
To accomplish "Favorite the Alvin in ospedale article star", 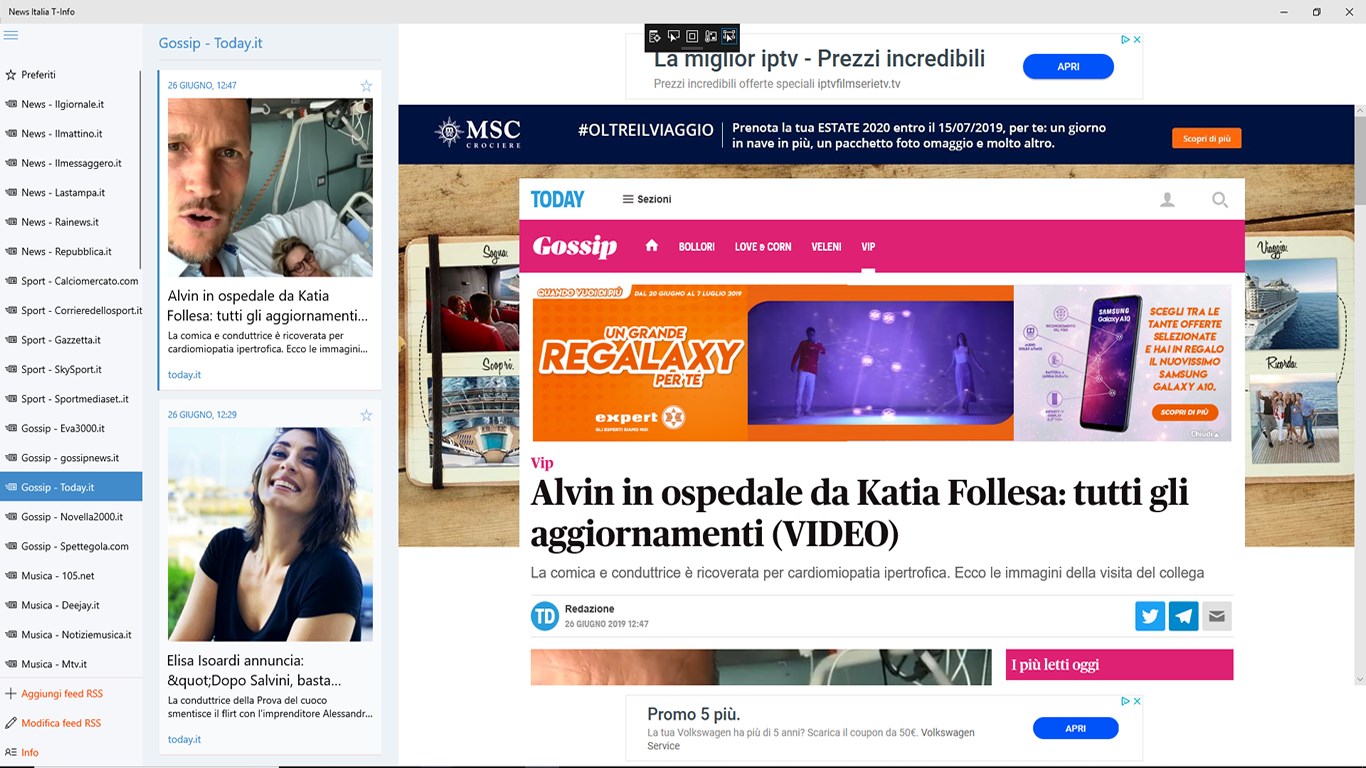I will pos(366,86).
